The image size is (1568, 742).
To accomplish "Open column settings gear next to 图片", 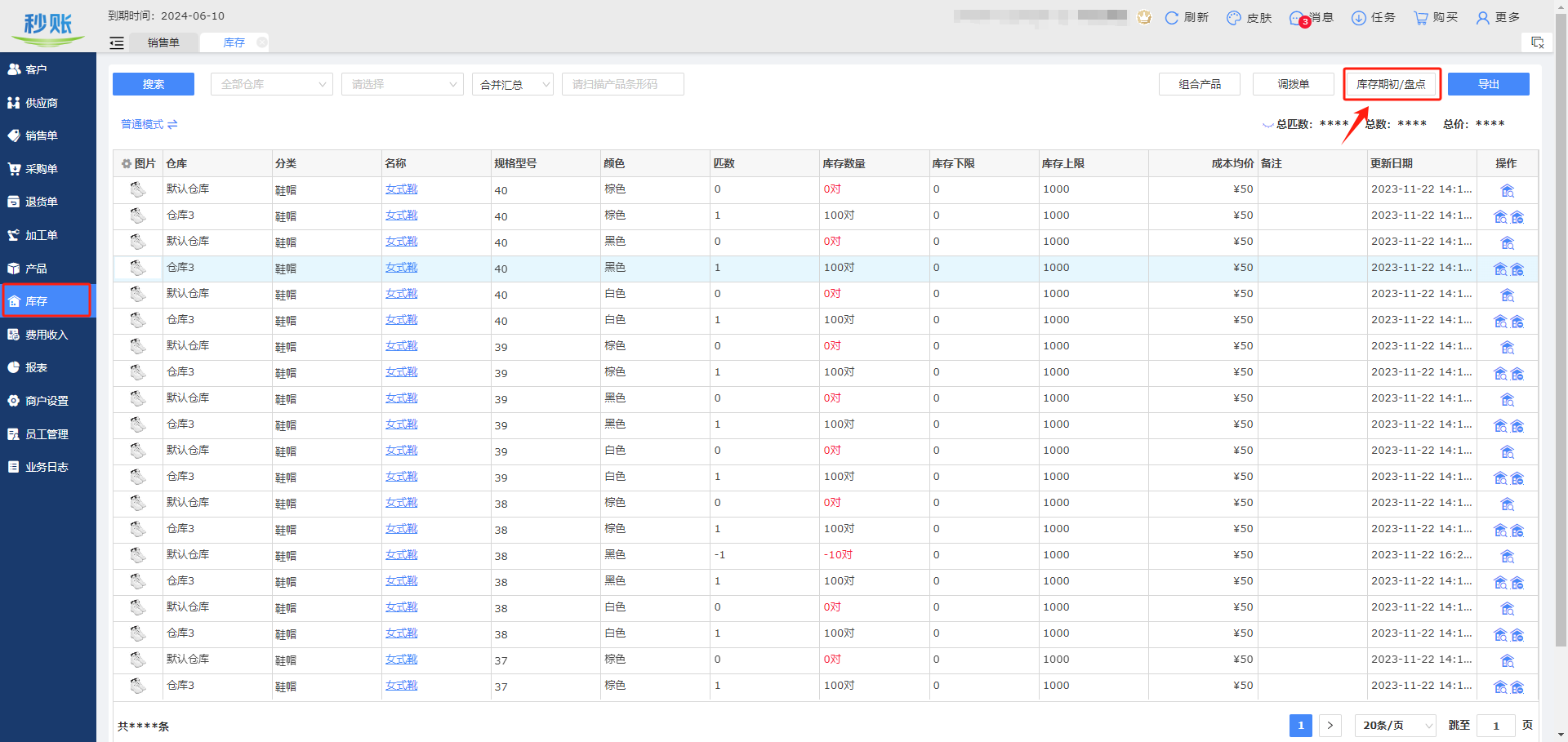I will tap(127, 164).
